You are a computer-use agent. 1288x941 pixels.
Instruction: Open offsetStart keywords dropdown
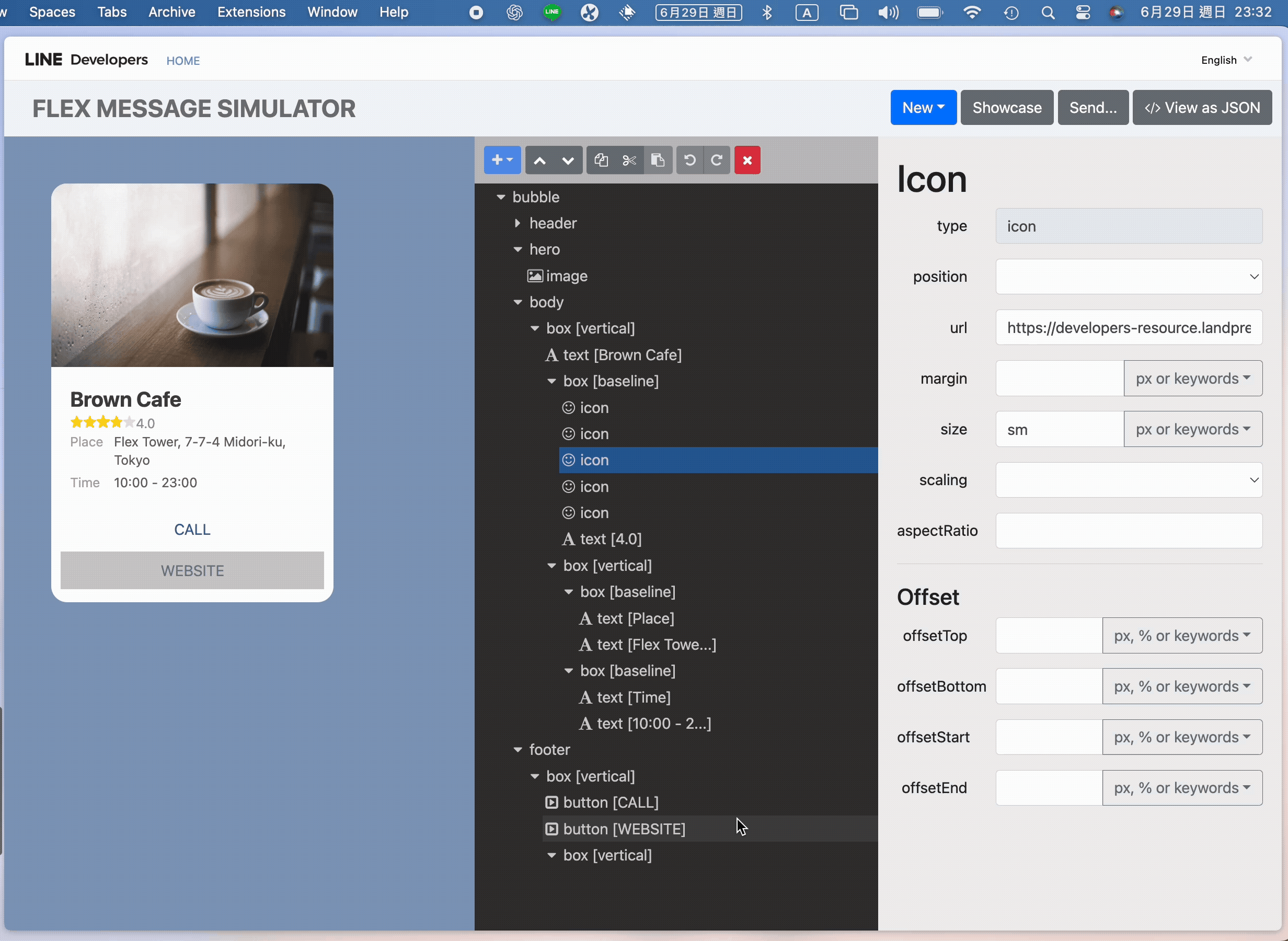click(x=1182, y=737)
